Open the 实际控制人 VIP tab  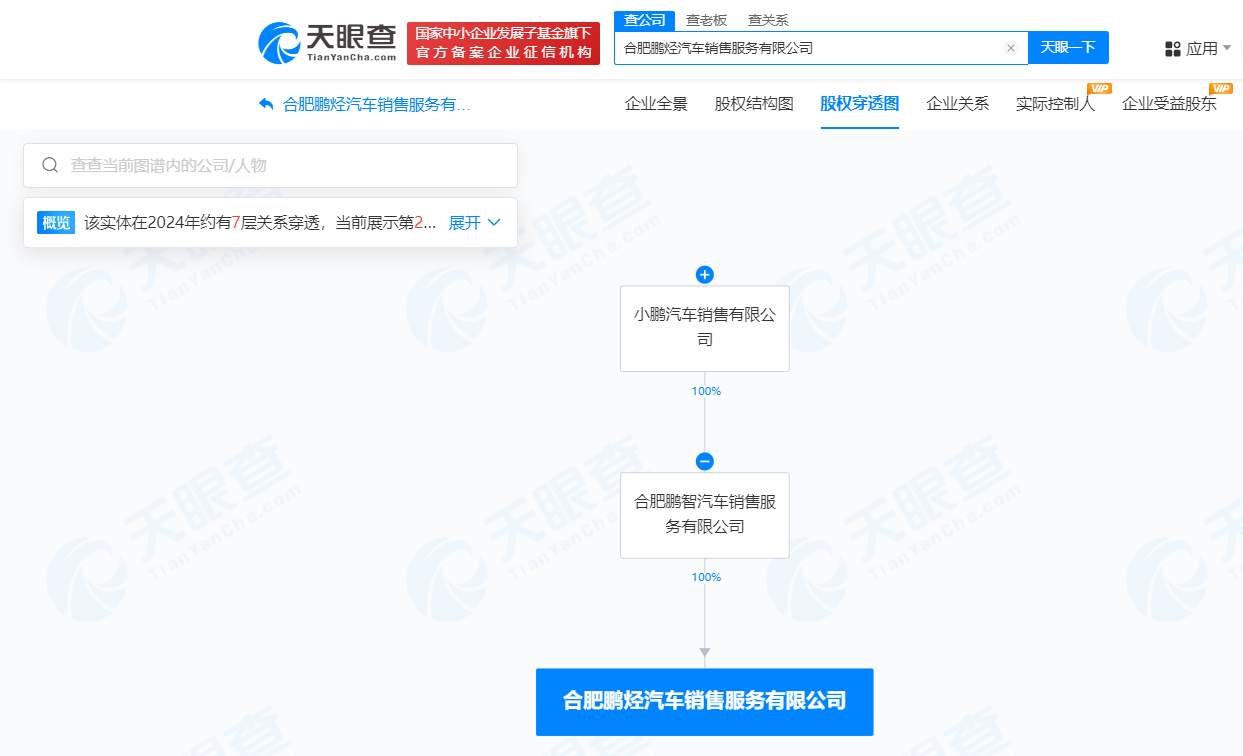click(x=1056, y=104)
